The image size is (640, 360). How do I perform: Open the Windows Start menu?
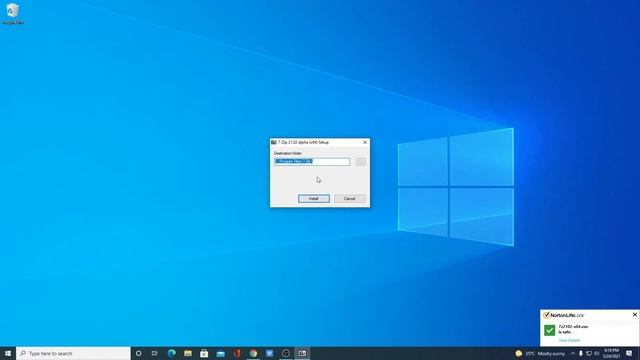coord(8,353)
